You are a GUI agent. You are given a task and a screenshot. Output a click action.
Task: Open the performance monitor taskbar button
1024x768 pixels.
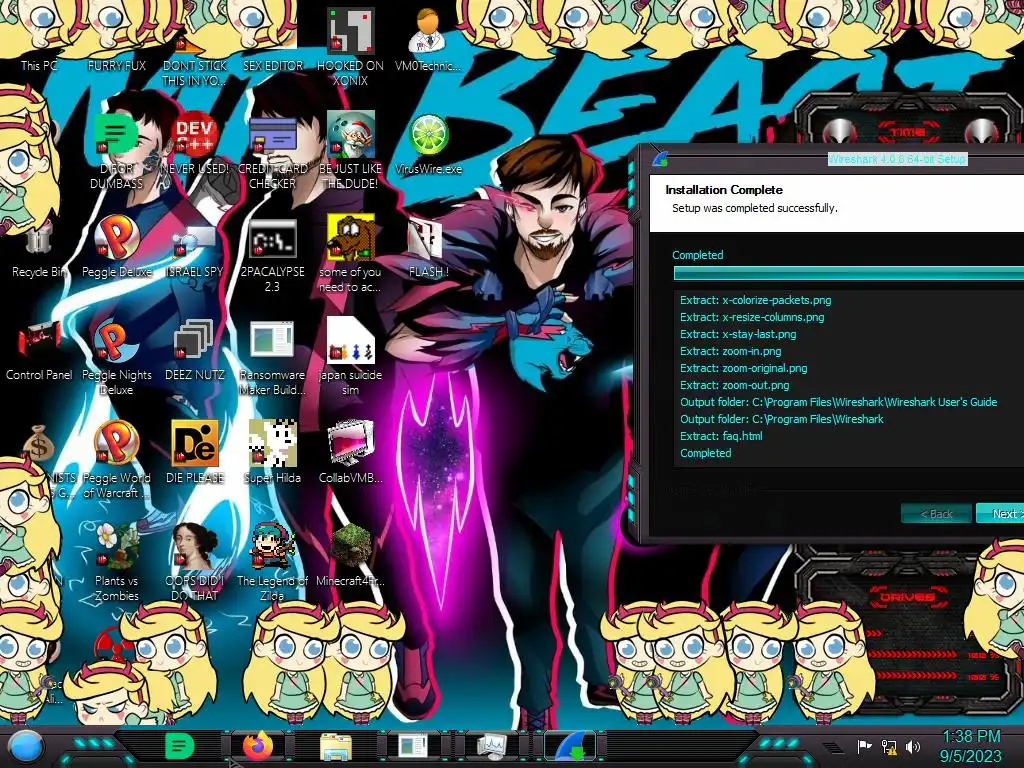click(491, 746)
